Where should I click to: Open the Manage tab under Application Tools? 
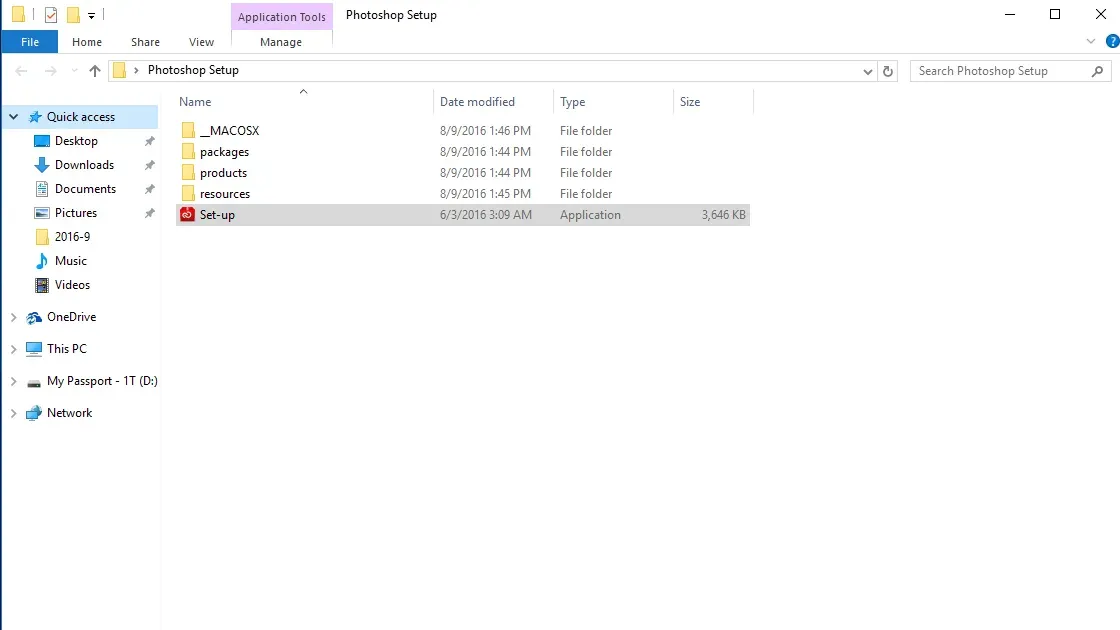(281, 42)
